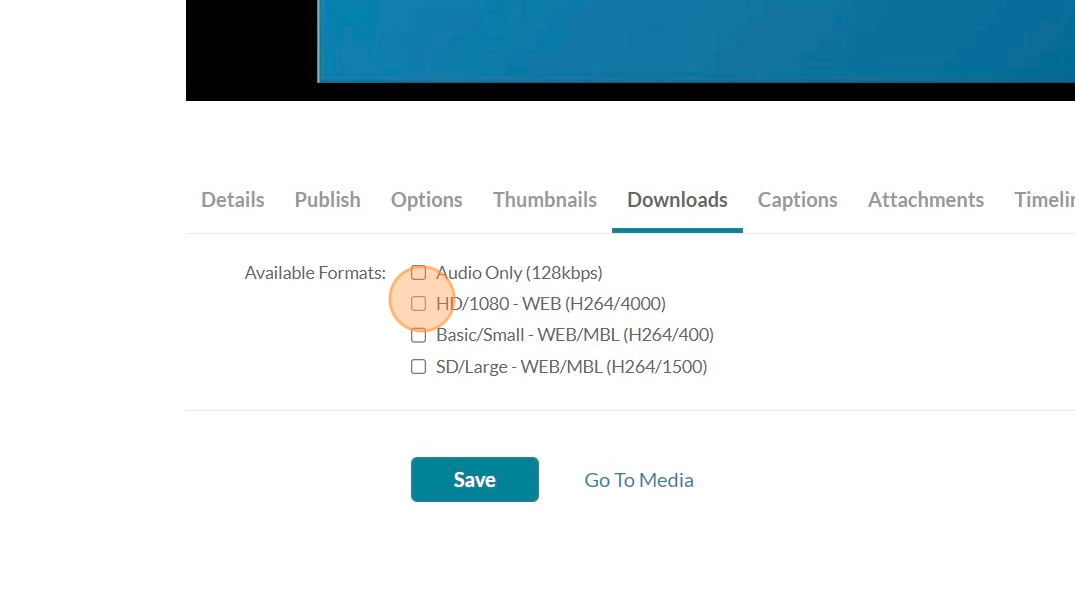This screenshot has width=1075, height=601.
Task: Open the Thumbnails tab
Action: click(x=544, y=199)
